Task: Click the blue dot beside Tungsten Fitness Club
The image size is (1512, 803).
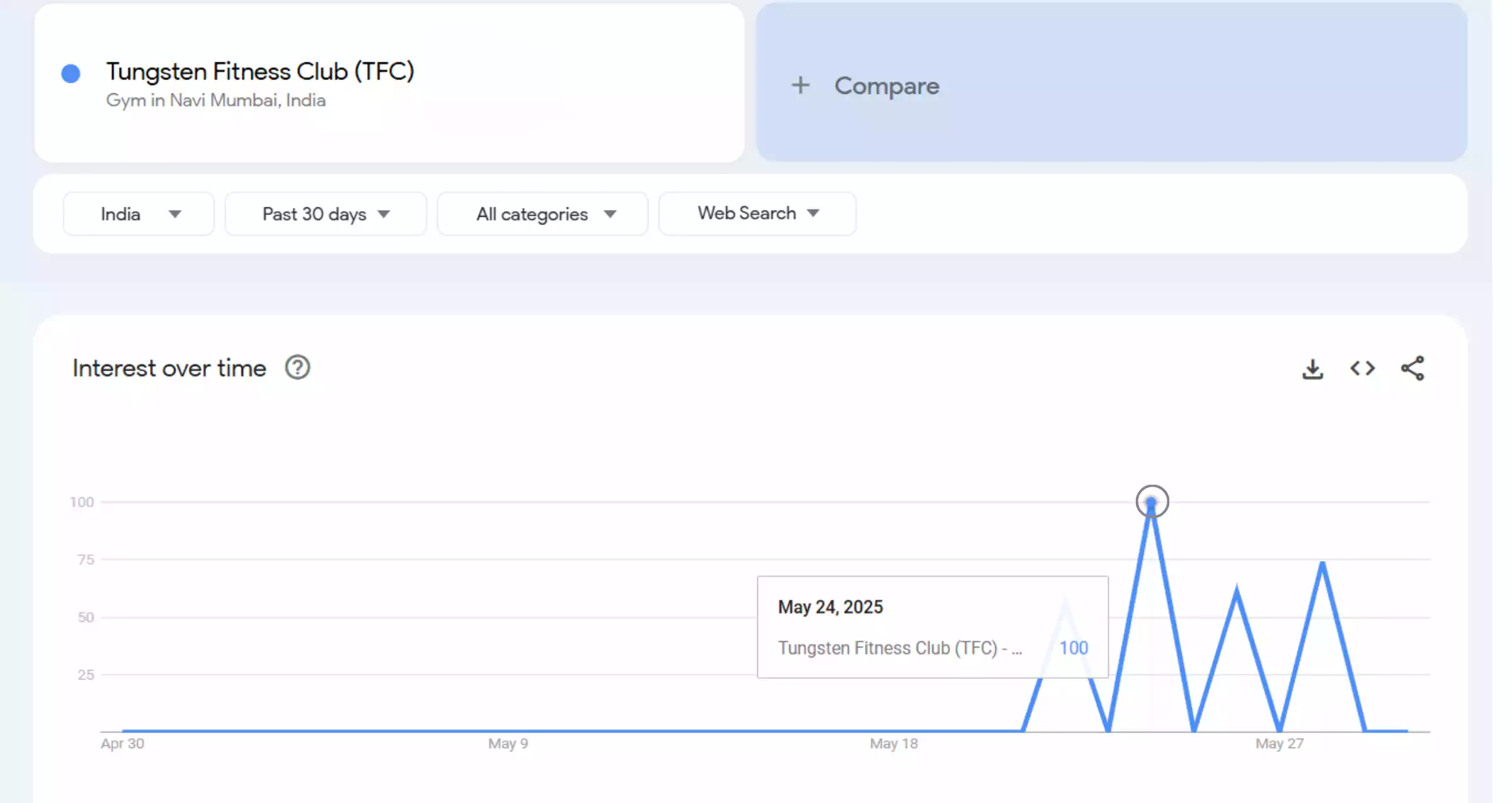Action: [71, 74]
